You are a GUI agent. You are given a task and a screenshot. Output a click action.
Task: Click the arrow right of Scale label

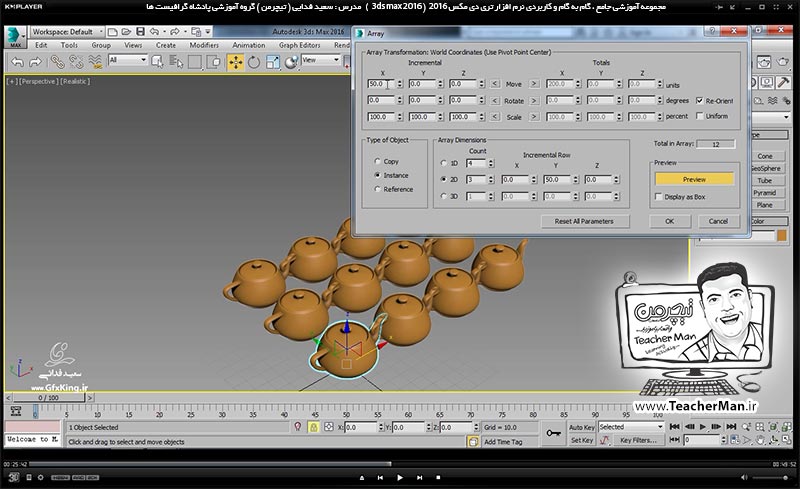pos(534,117)
